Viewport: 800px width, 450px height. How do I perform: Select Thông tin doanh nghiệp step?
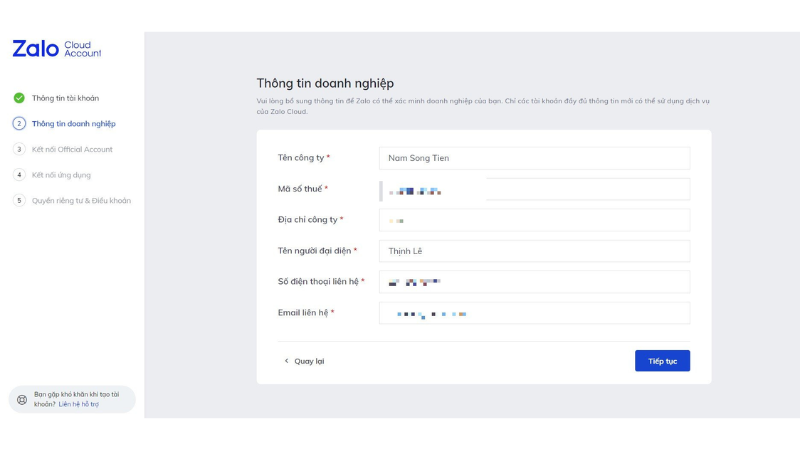(73, 124)
